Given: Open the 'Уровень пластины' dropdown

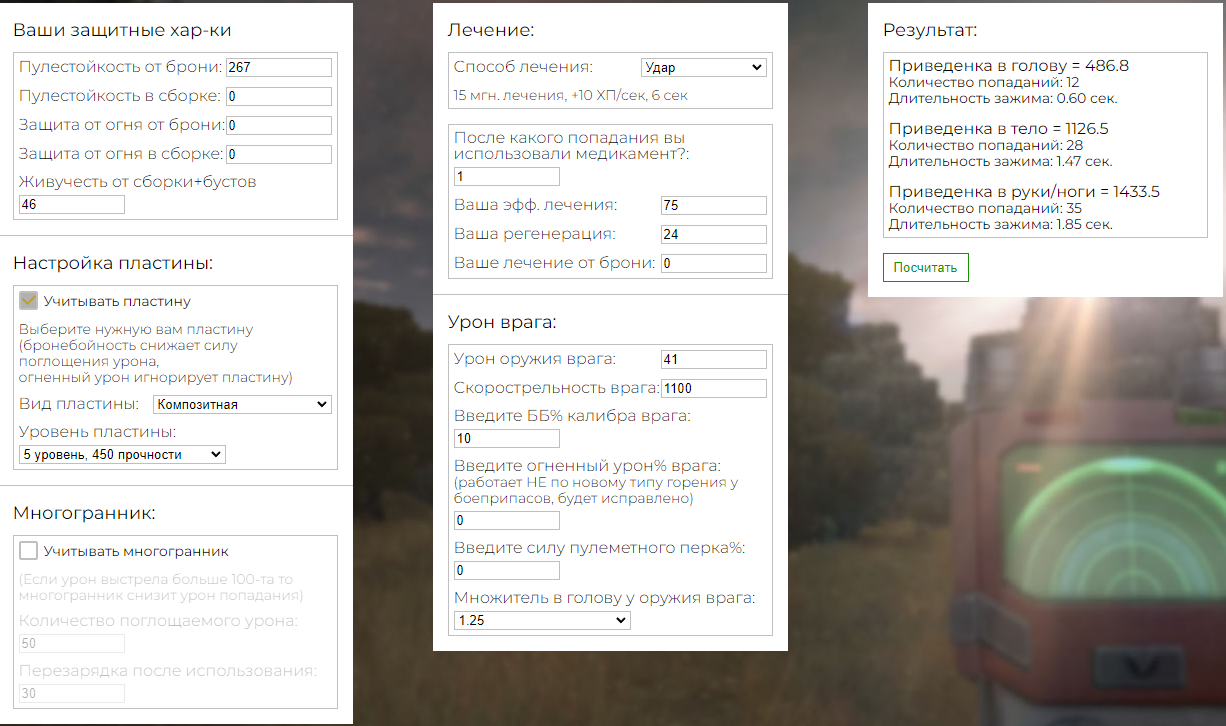Looking at the screenshot, I should coord(123,454).
